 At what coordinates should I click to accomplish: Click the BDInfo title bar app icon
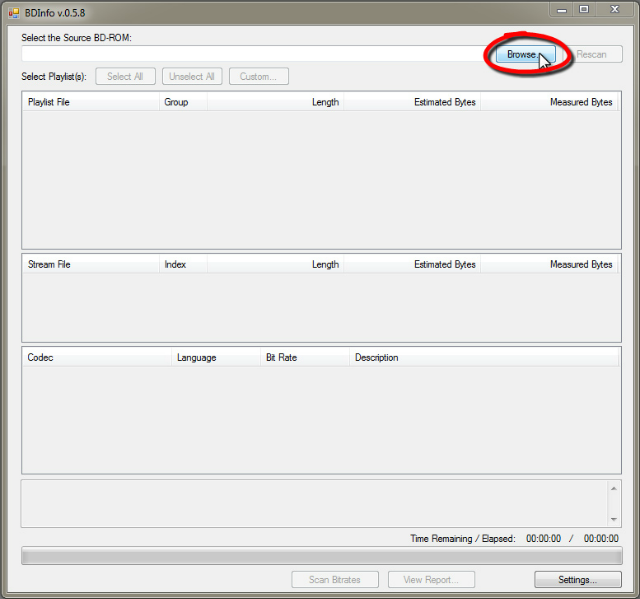(x=14, y=13)
